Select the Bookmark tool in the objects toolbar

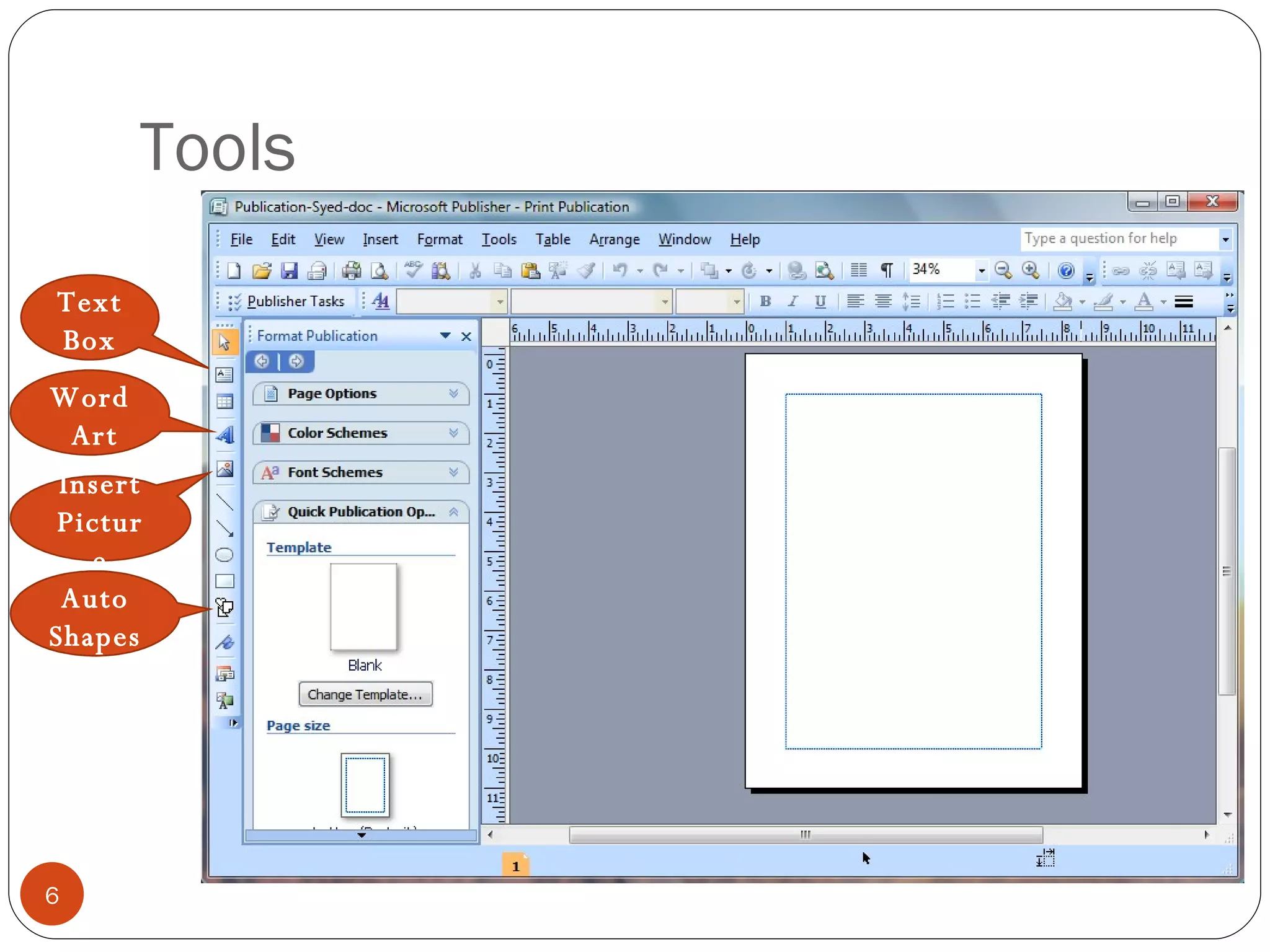point(224,643)
